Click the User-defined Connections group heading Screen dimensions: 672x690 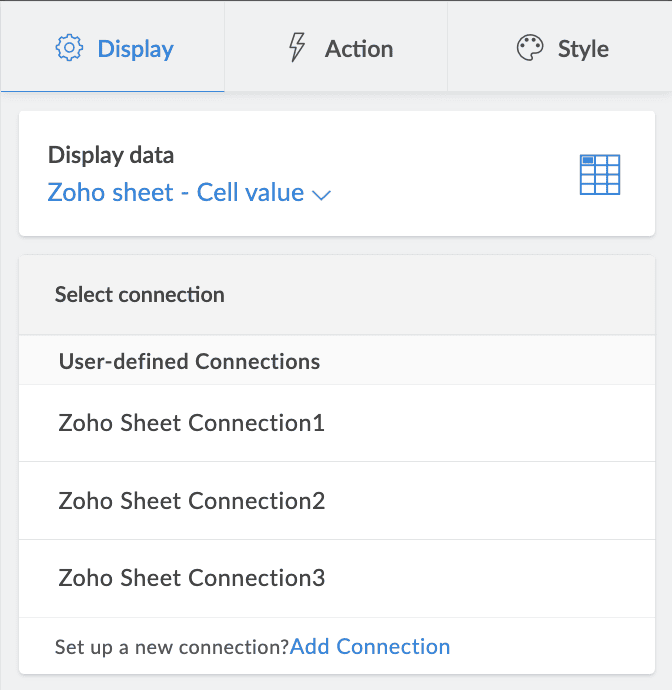click(x=190, y=361)
